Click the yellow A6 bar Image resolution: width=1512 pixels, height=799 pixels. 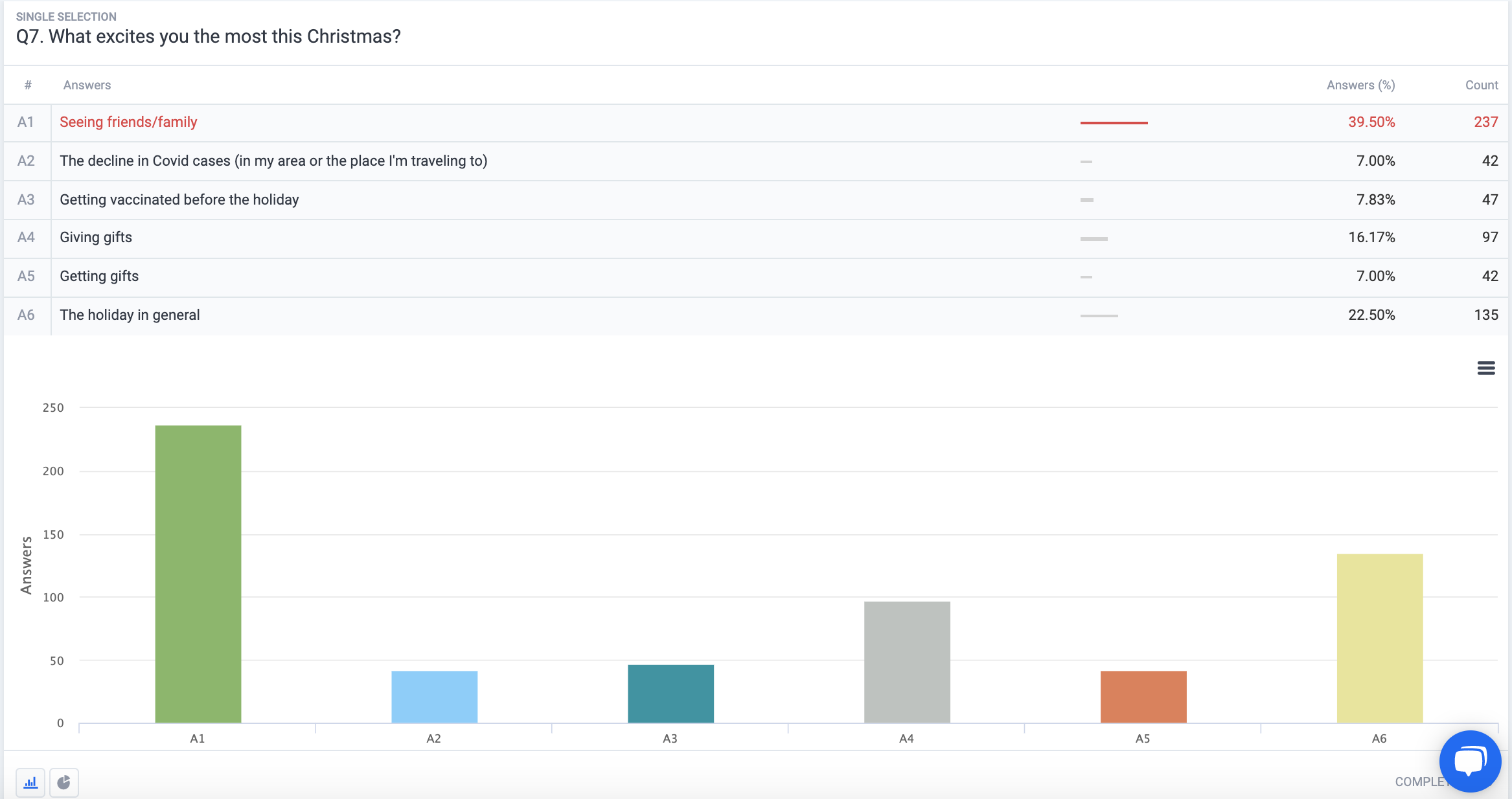click(x=1380, y=638)
